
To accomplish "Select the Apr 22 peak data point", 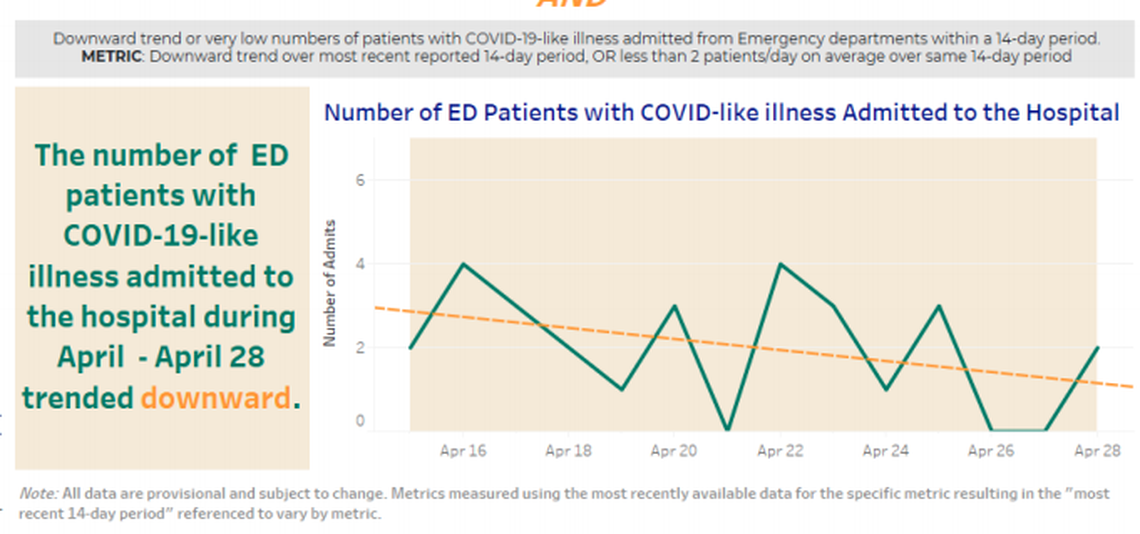I will [780, 264].
